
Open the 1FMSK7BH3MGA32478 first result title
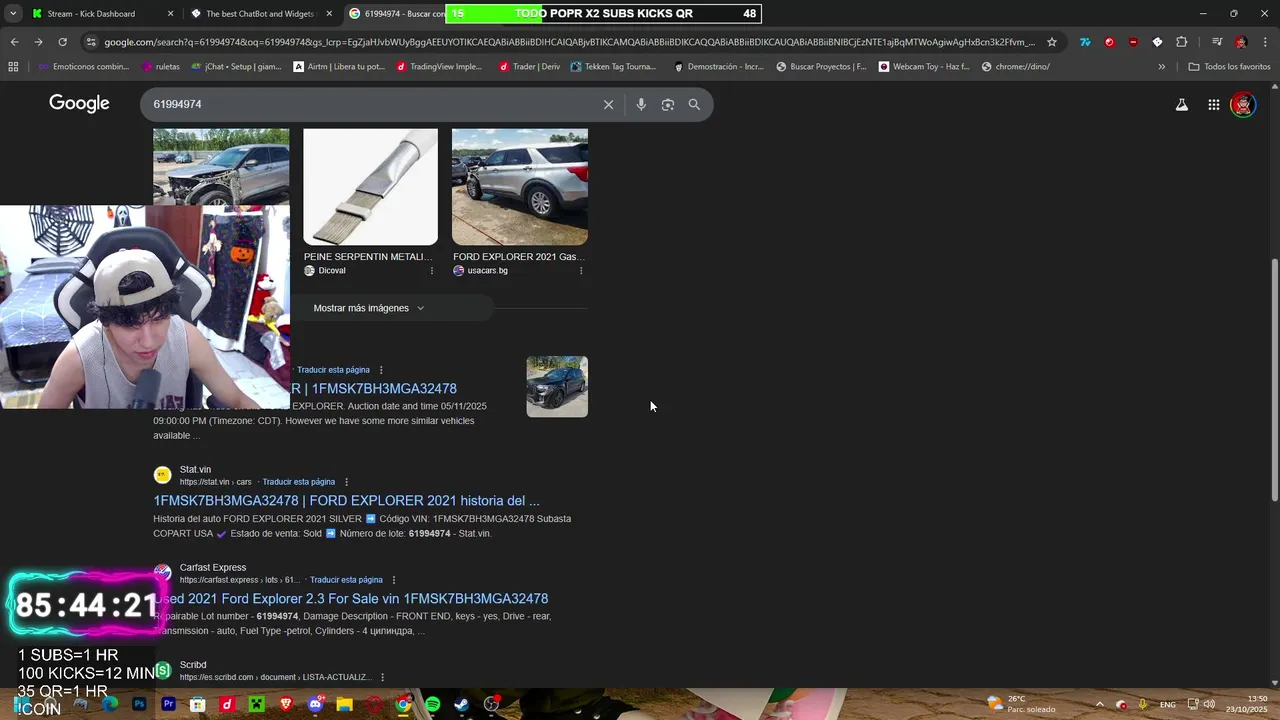coord(374,389)
